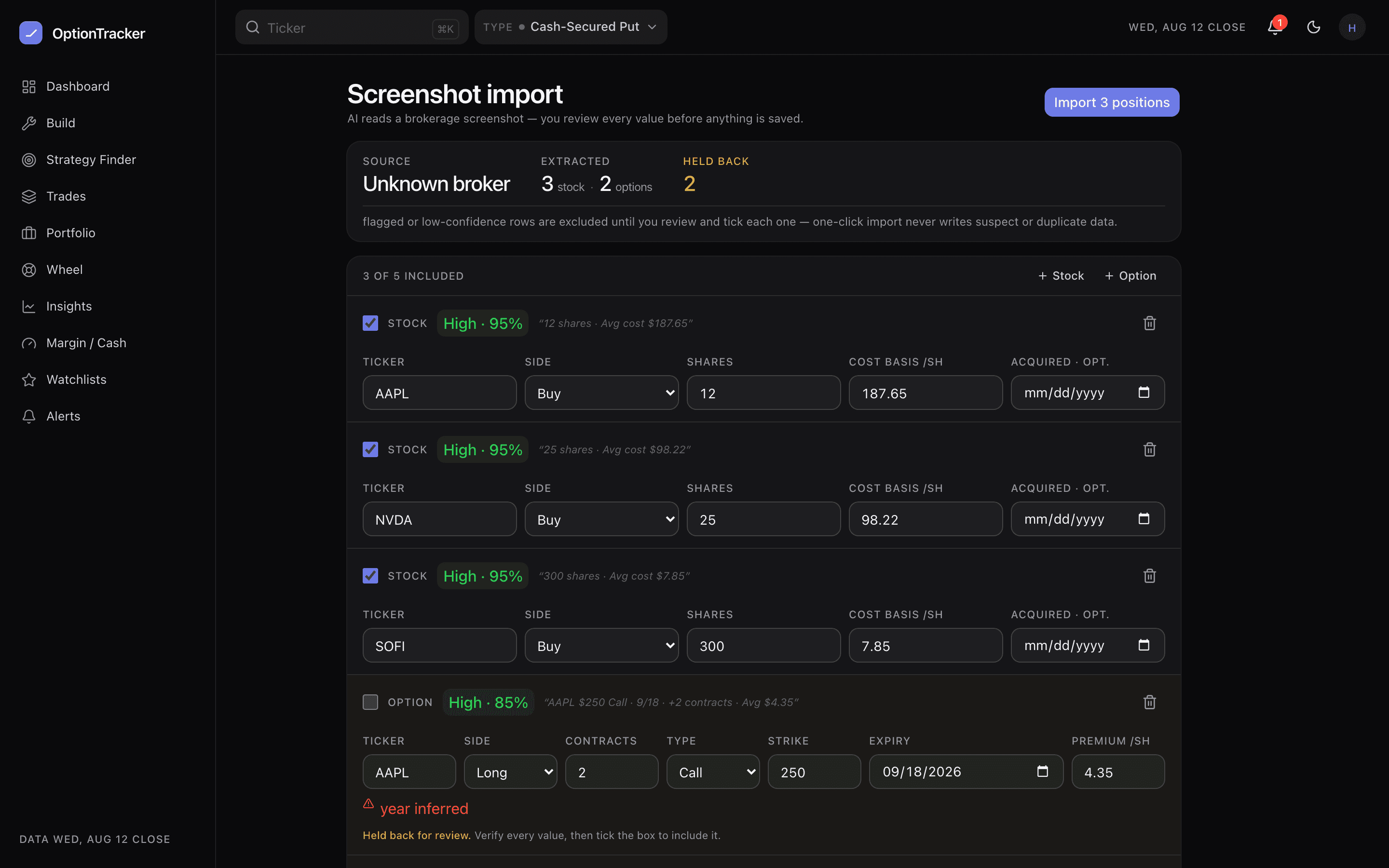Open the Side dropdown for SOFI stock
Viewport: 1389px width, 868px height.
point(601,645)
